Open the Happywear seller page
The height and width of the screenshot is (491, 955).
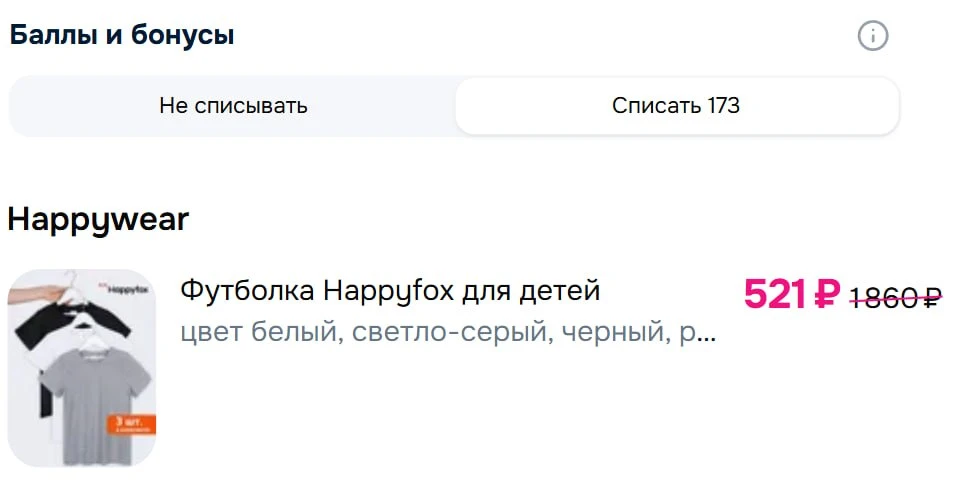tap(98, 220)
